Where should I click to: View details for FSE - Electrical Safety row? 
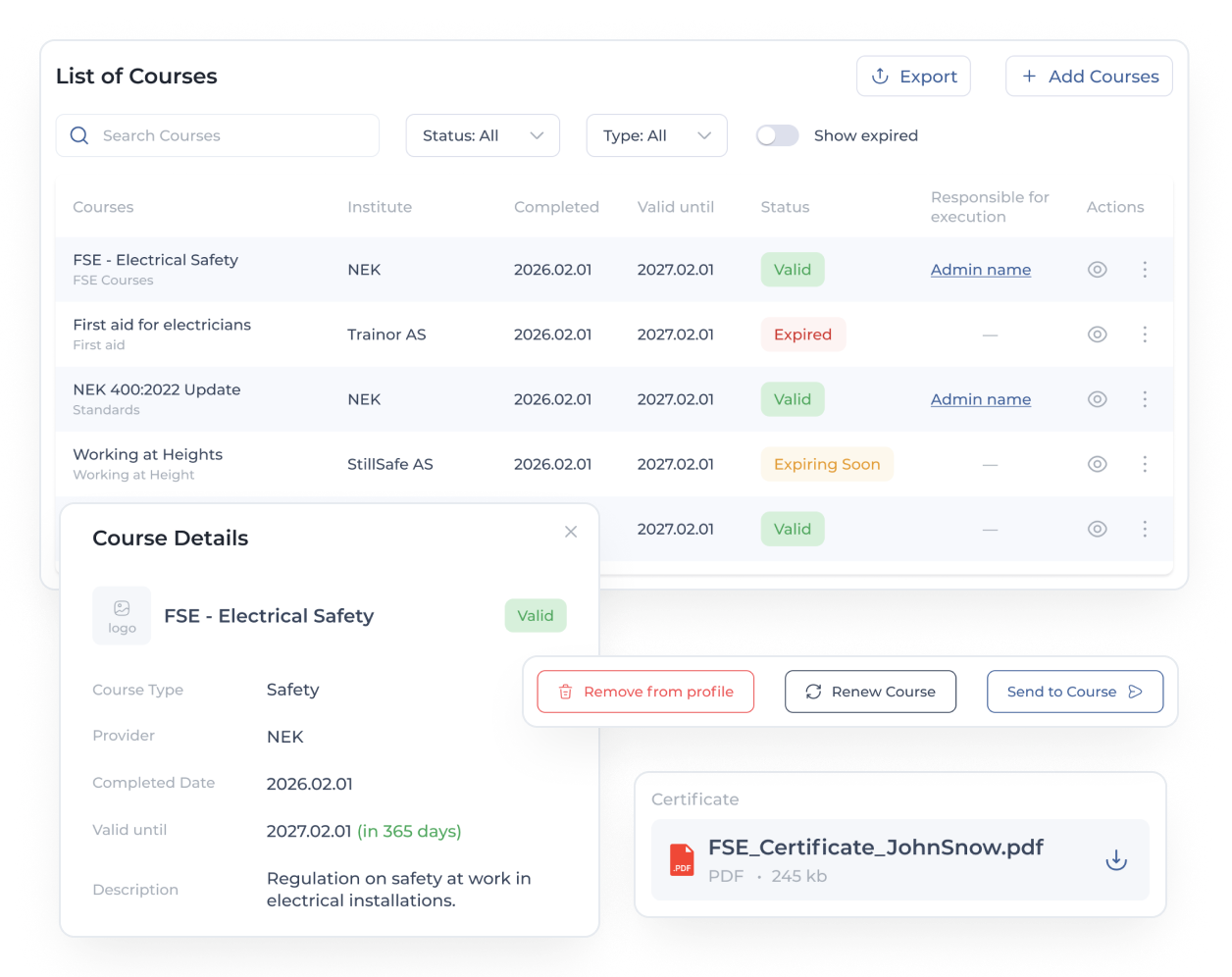tap(1097, 270)
